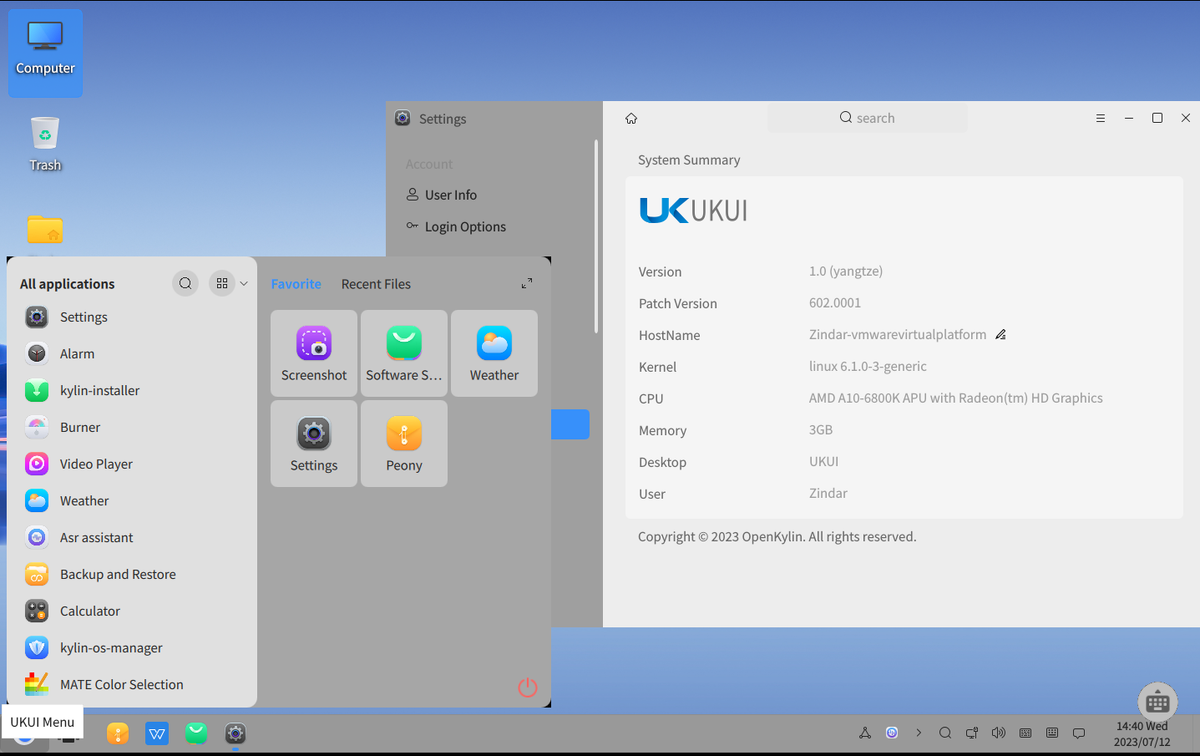Go to Settings home page icon
Image resolution: width=1200 pixels, height=756 pixels.
click(x=631, y=118)
